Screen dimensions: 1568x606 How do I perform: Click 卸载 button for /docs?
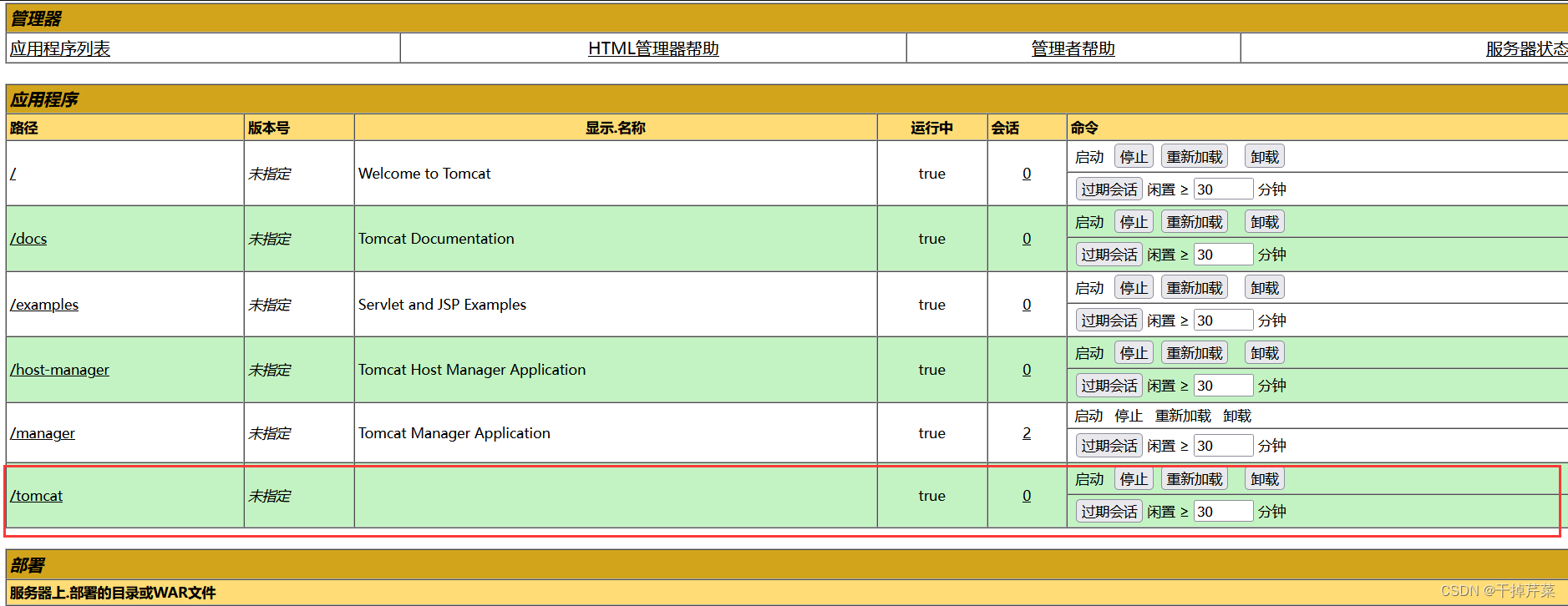1265,222
